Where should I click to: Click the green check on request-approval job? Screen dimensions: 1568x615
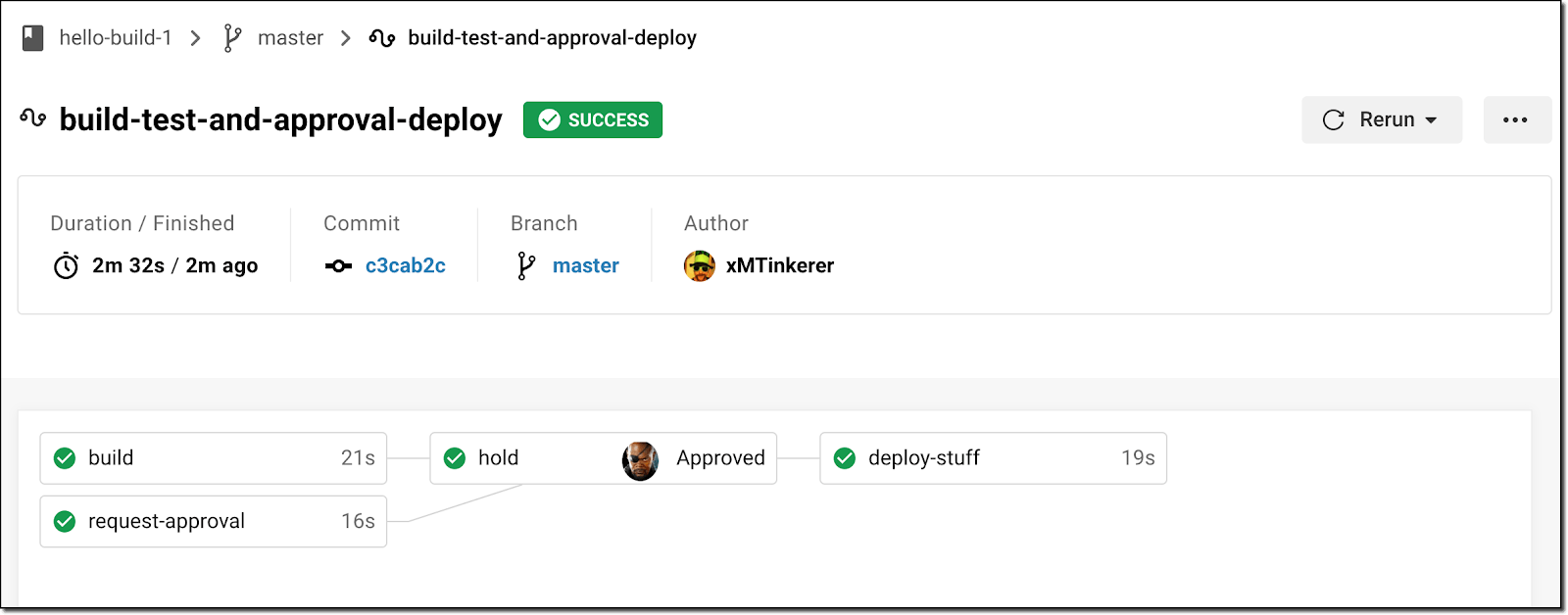(65, 521)
